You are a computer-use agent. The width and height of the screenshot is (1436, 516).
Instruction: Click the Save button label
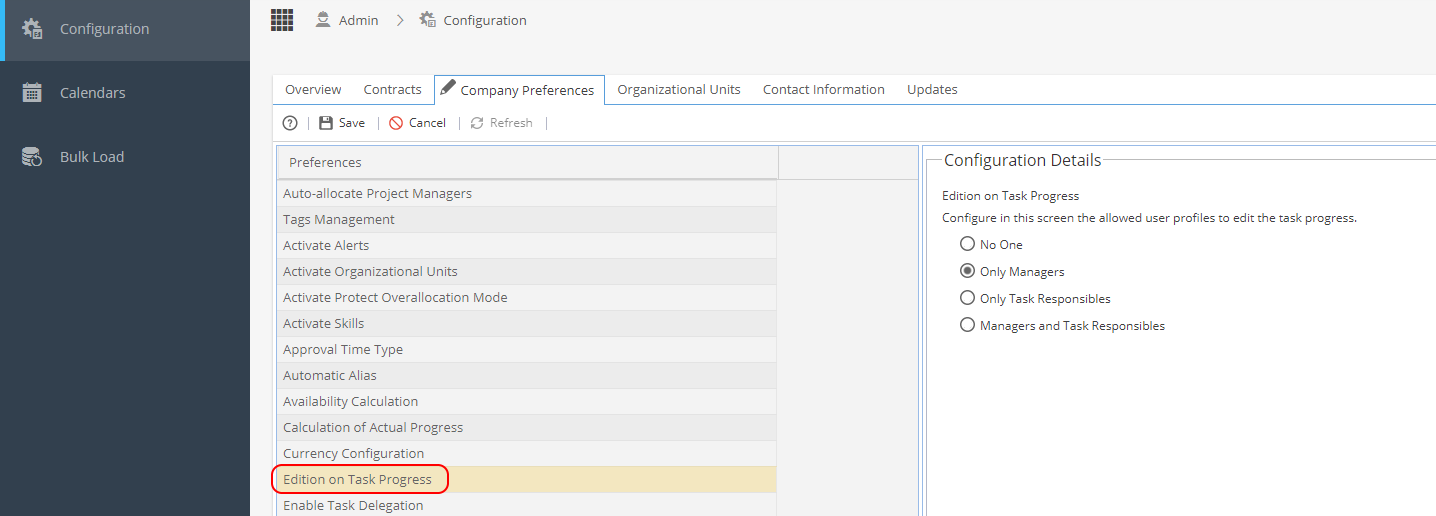pyautogui.click(x=352, y=123)
